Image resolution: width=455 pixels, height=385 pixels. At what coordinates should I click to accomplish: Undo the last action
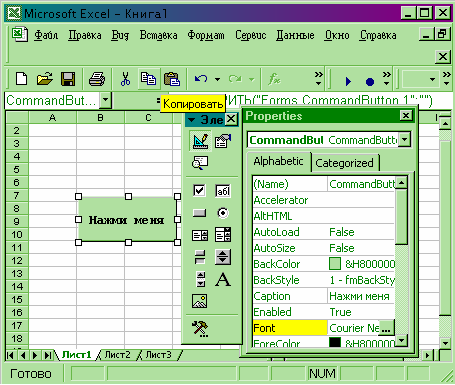(x=201, y=79)
